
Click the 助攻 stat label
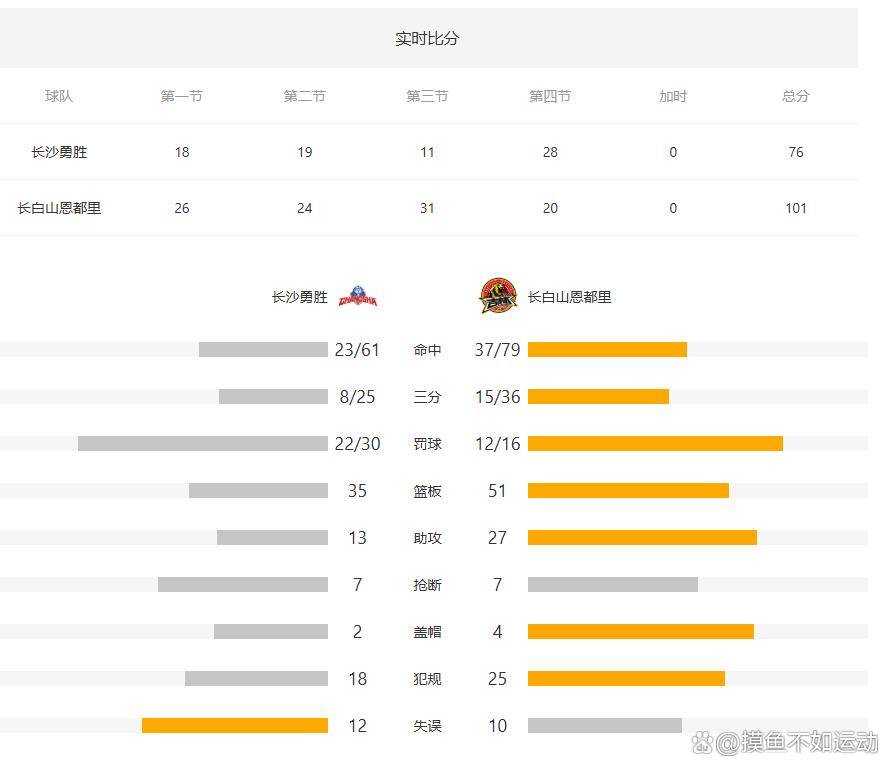(427, 538)
